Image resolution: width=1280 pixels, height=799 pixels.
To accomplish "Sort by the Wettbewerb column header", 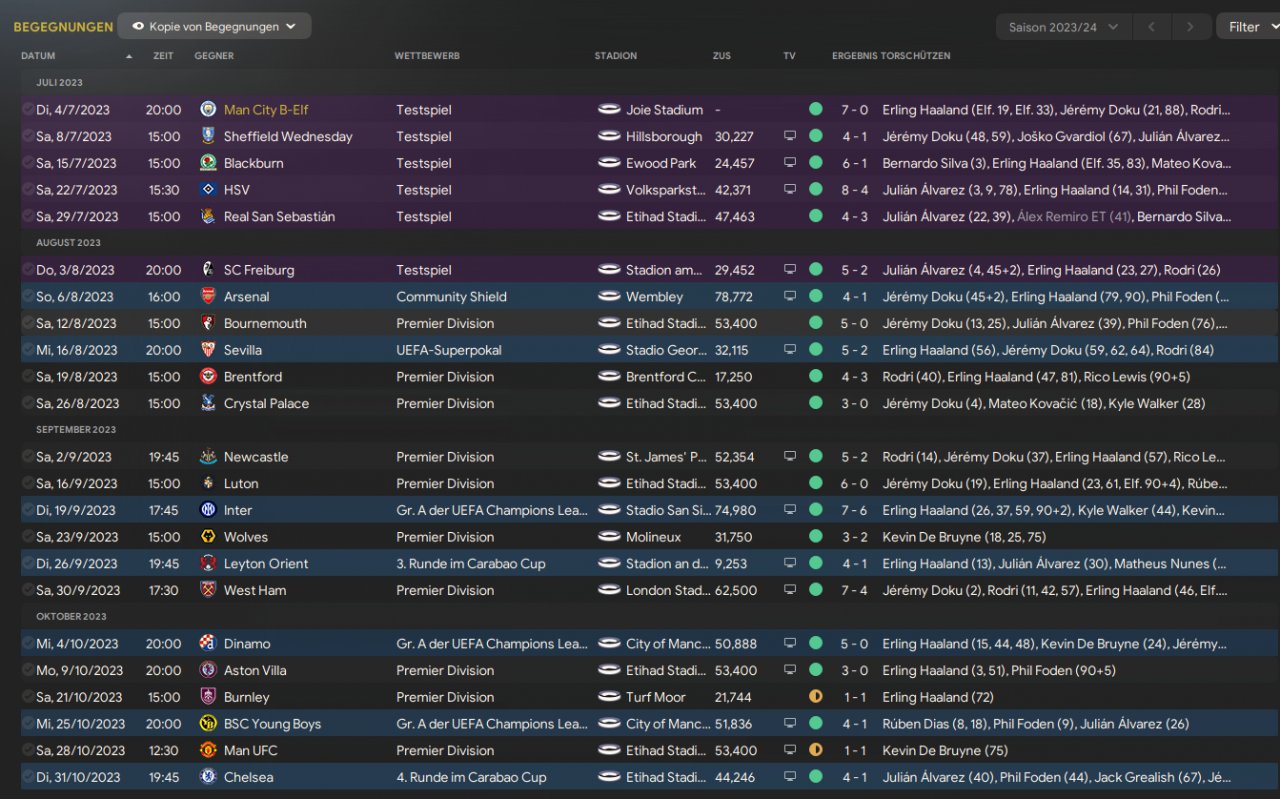I will 427,56.
